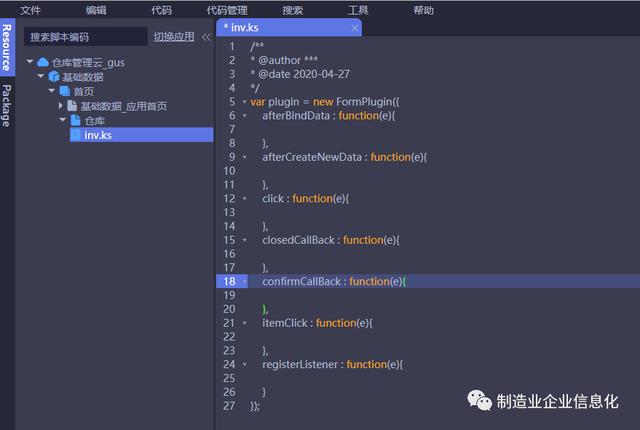
Task: Click the file icon beside 基础数据_应用首页
Action: (x=72, y=106)
